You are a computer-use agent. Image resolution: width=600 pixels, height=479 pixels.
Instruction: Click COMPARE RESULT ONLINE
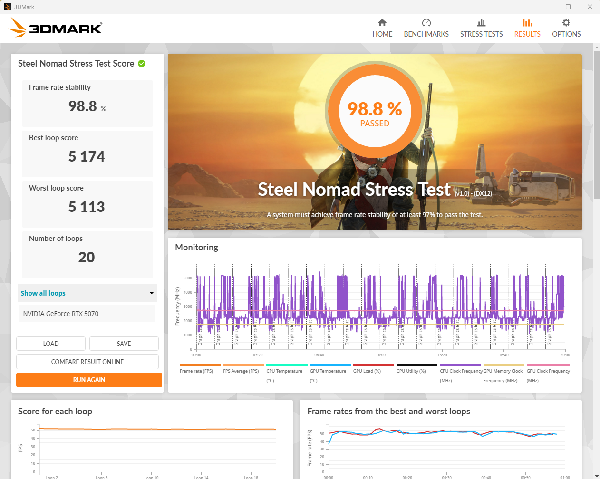pos(87,361)
